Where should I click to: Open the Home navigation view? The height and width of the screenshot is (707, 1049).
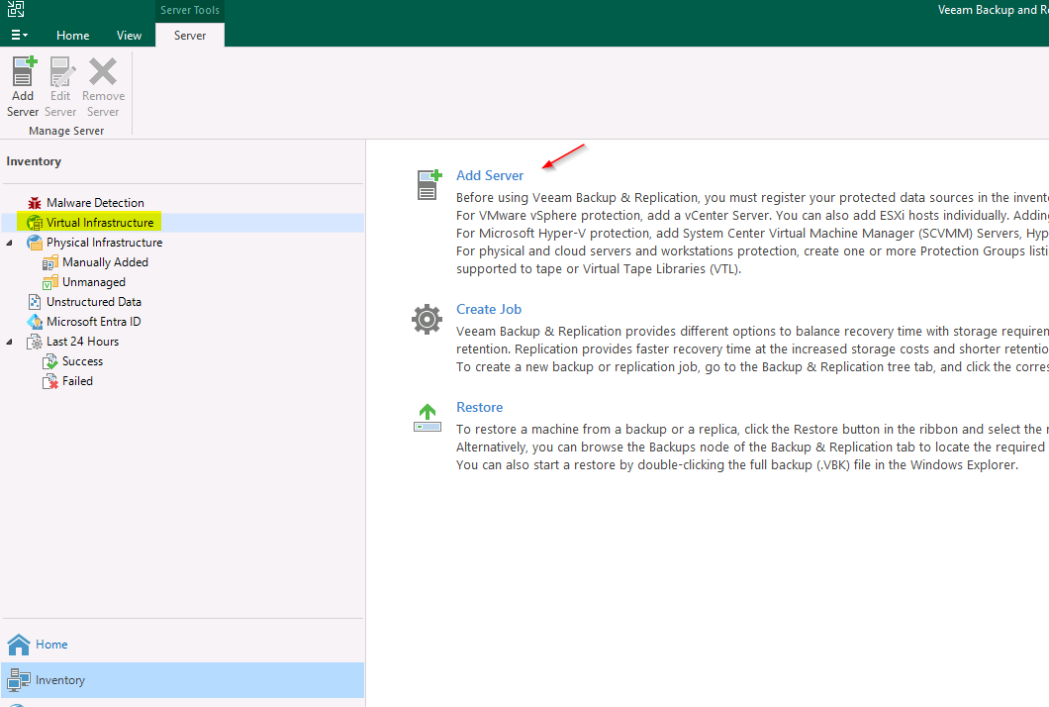click(x=183, y=644)
